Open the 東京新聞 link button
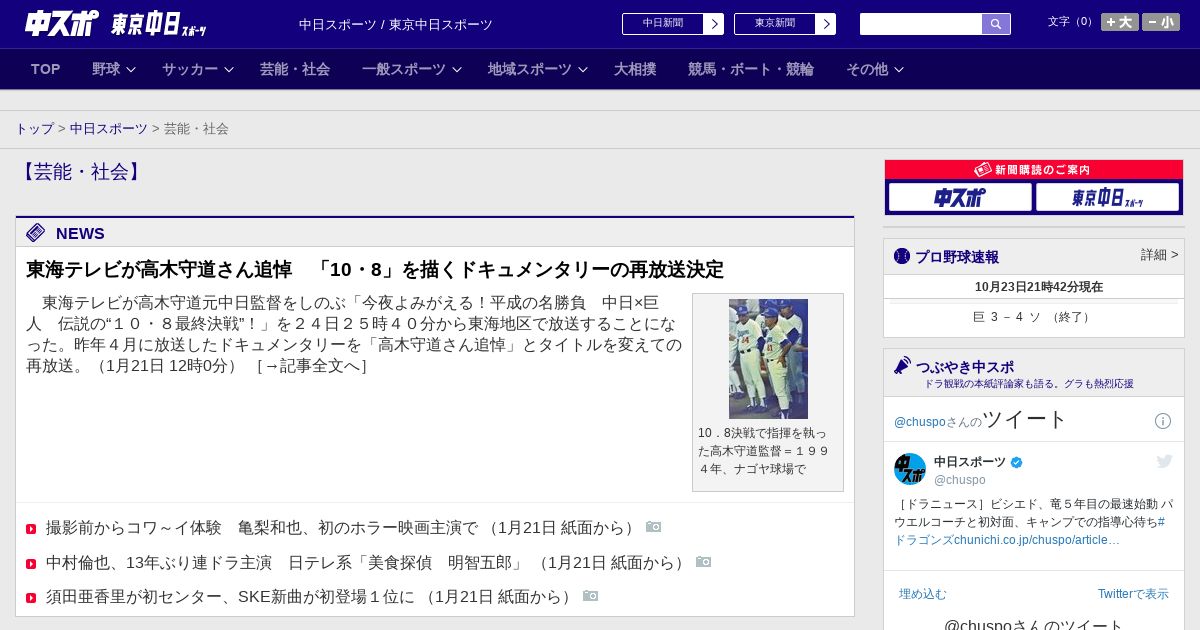The height and width of the screenshot is (630, 1200). 775,24
